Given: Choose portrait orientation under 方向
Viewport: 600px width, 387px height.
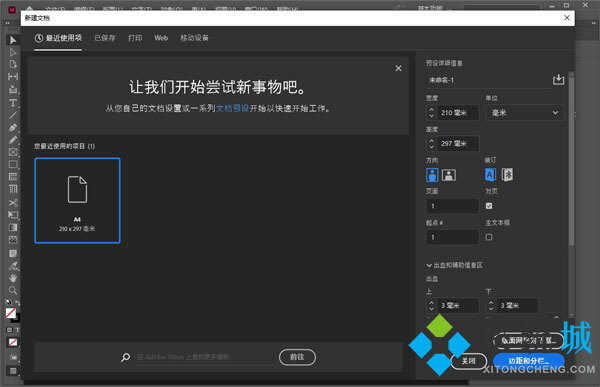Looking at the screenshot, I should (432, 175).
